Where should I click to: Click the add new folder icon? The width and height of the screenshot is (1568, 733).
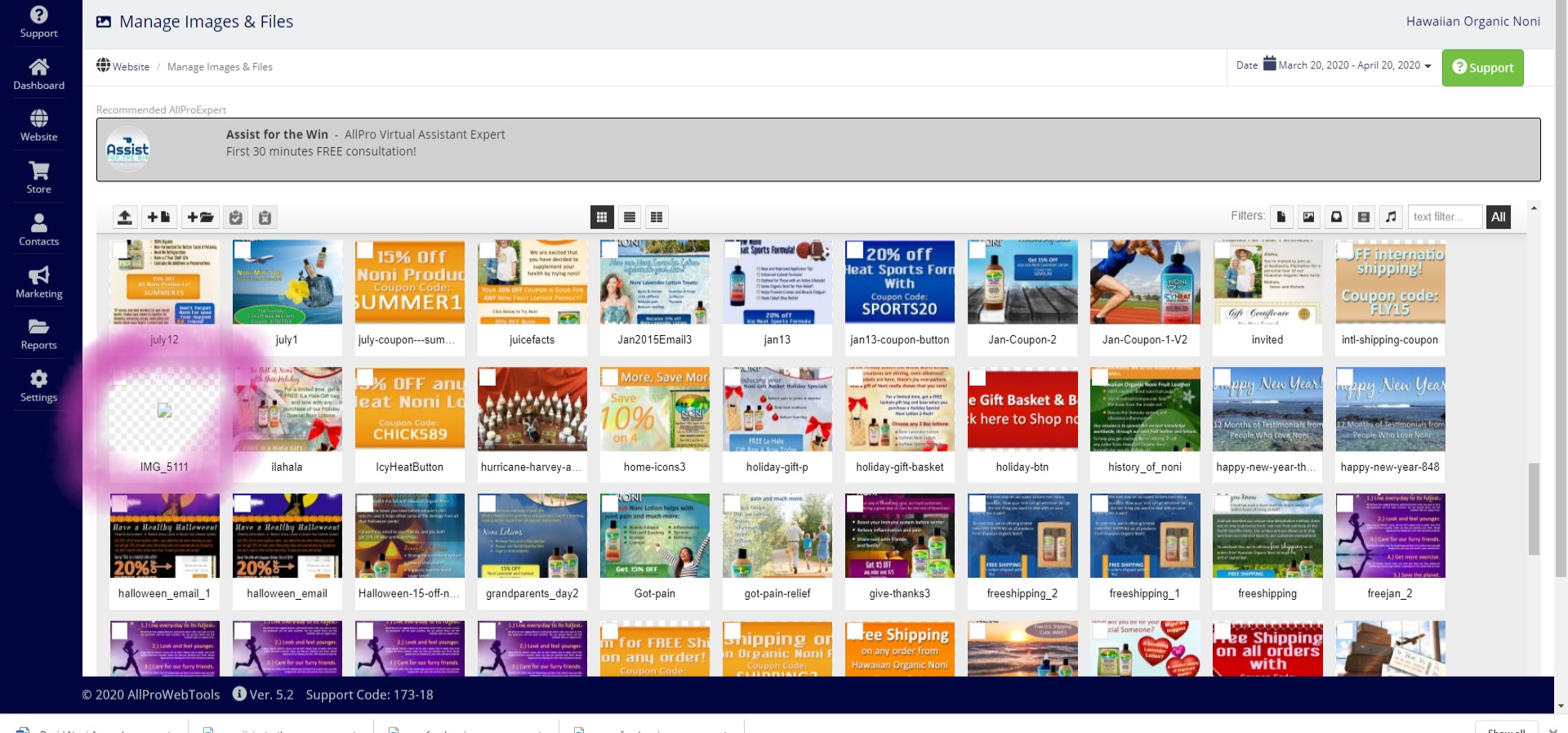click(200, 217)
